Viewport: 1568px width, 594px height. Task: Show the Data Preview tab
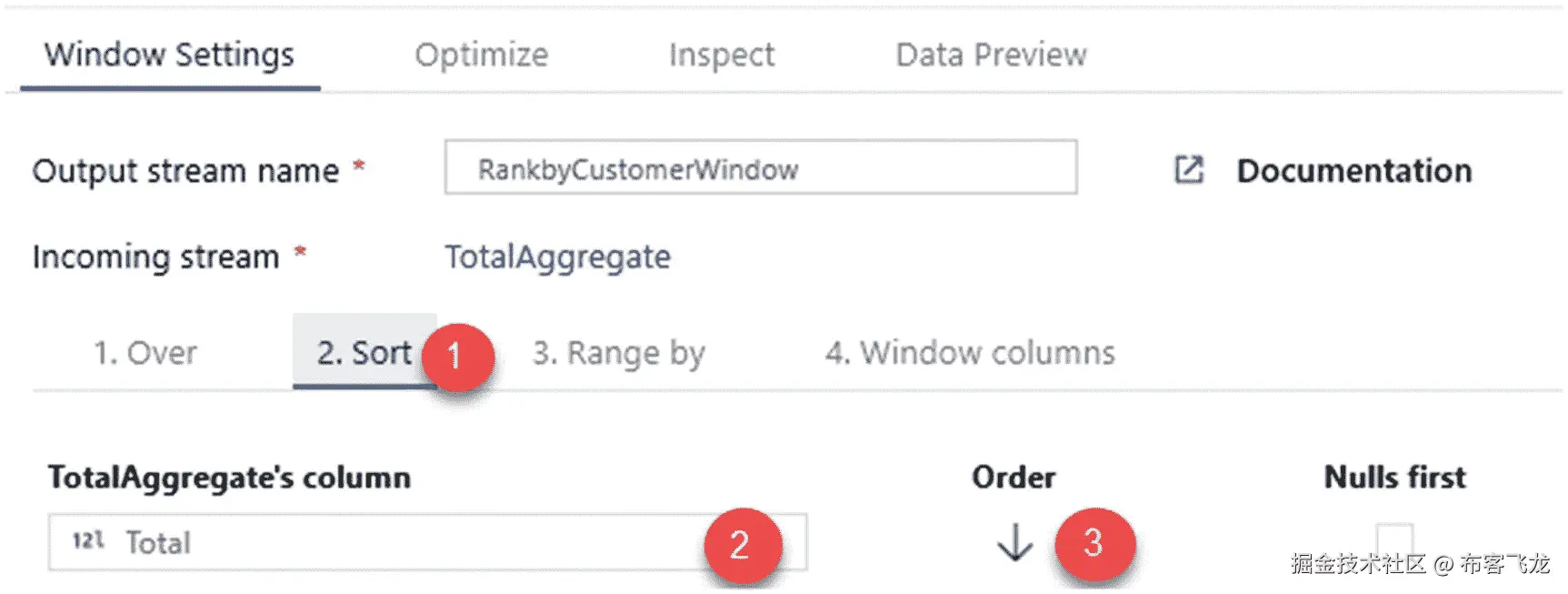click(x=992, y=55)
